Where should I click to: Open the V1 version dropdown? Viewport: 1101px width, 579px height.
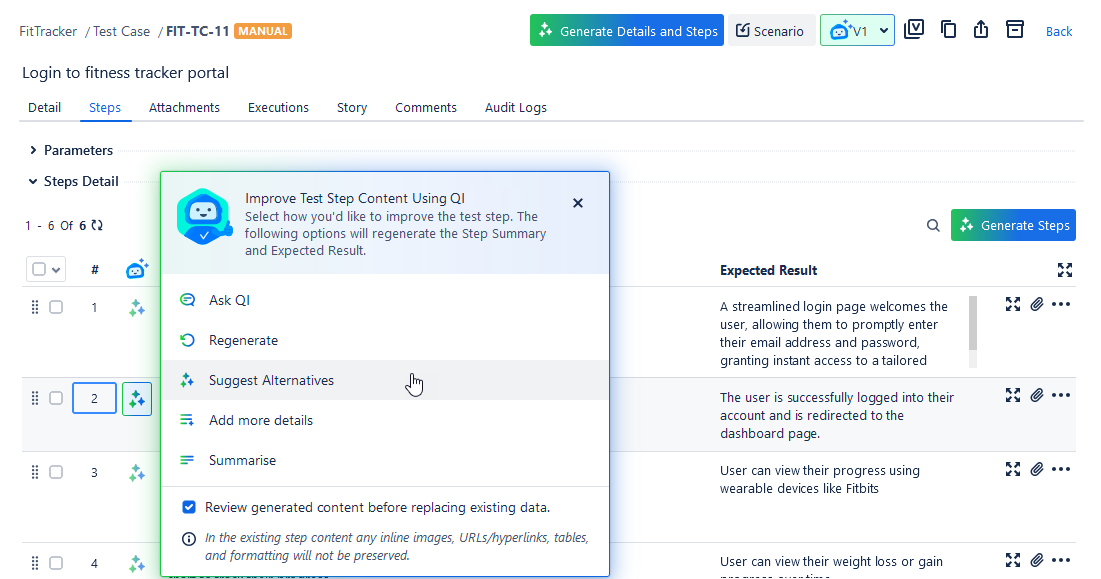[857, 31]
